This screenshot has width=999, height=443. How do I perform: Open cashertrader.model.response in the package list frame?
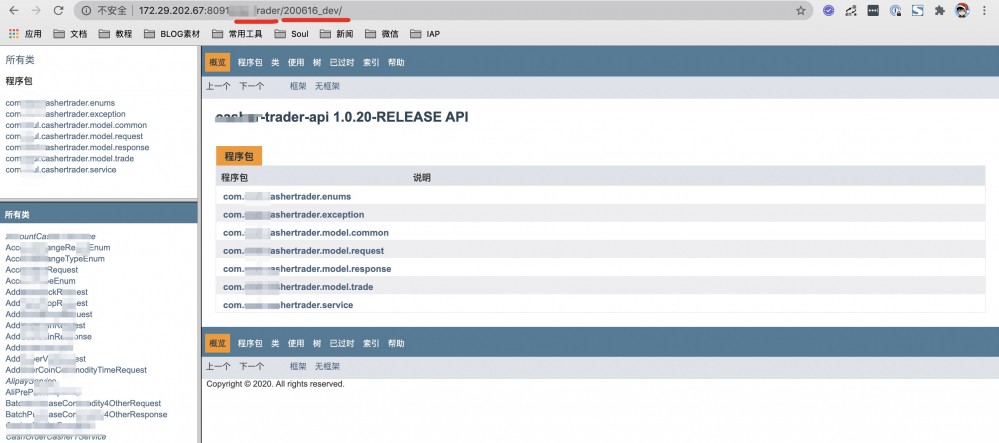click(x=77, y=147)
